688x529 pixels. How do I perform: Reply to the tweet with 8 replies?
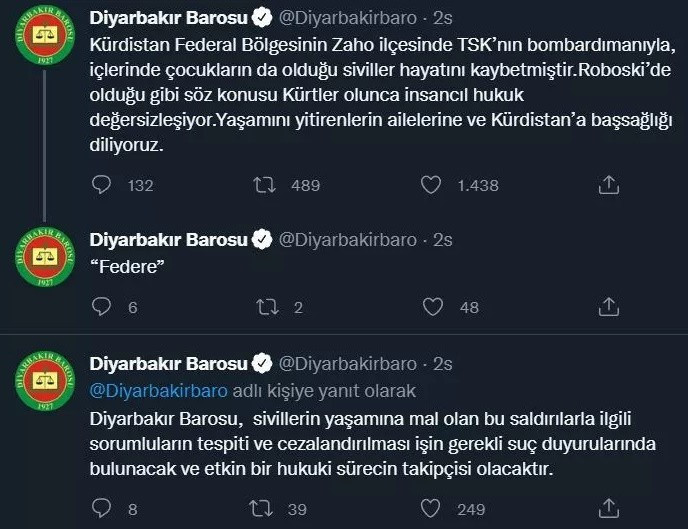pos(101,508)
